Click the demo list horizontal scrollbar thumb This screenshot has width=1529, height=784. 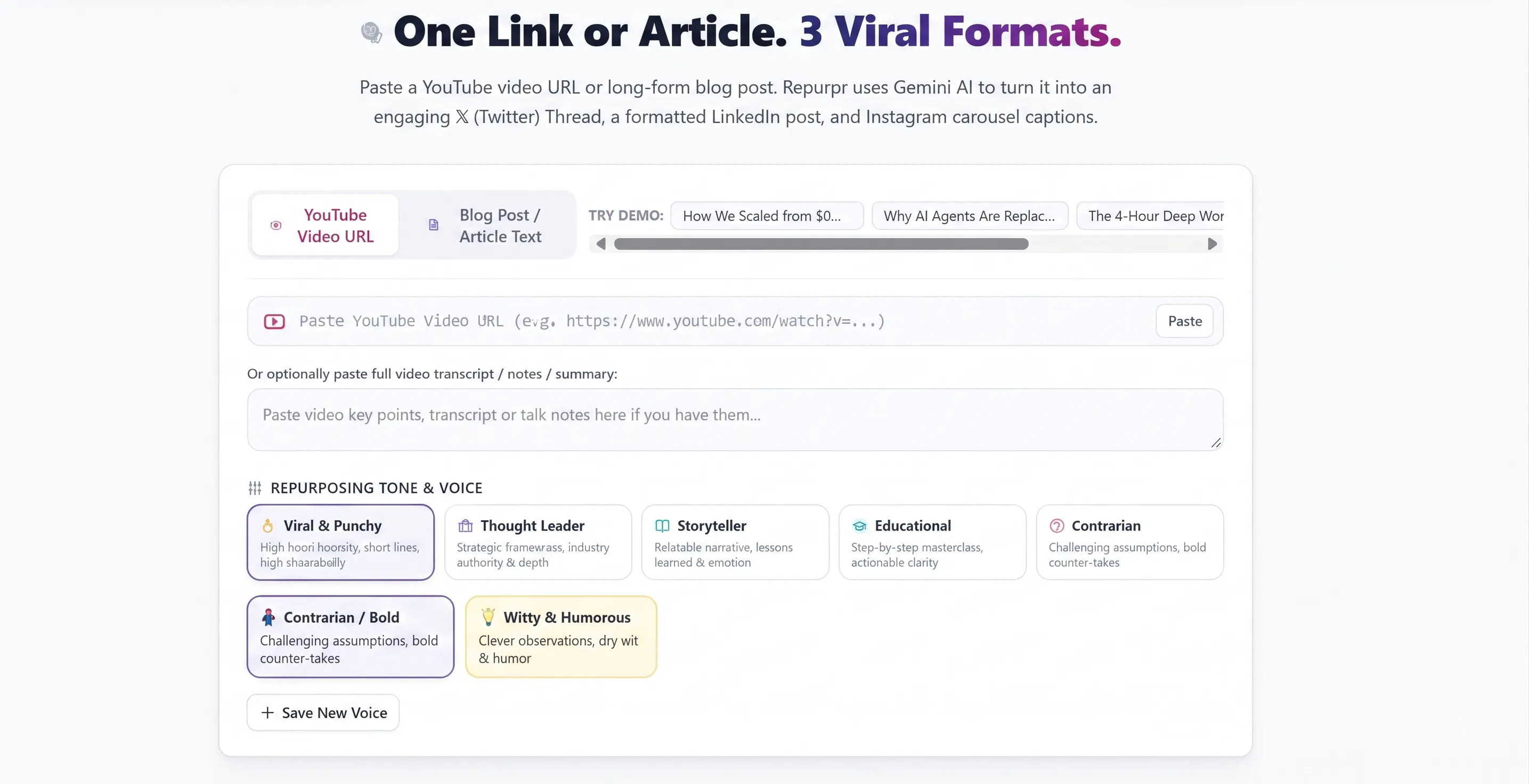[821, 244]
